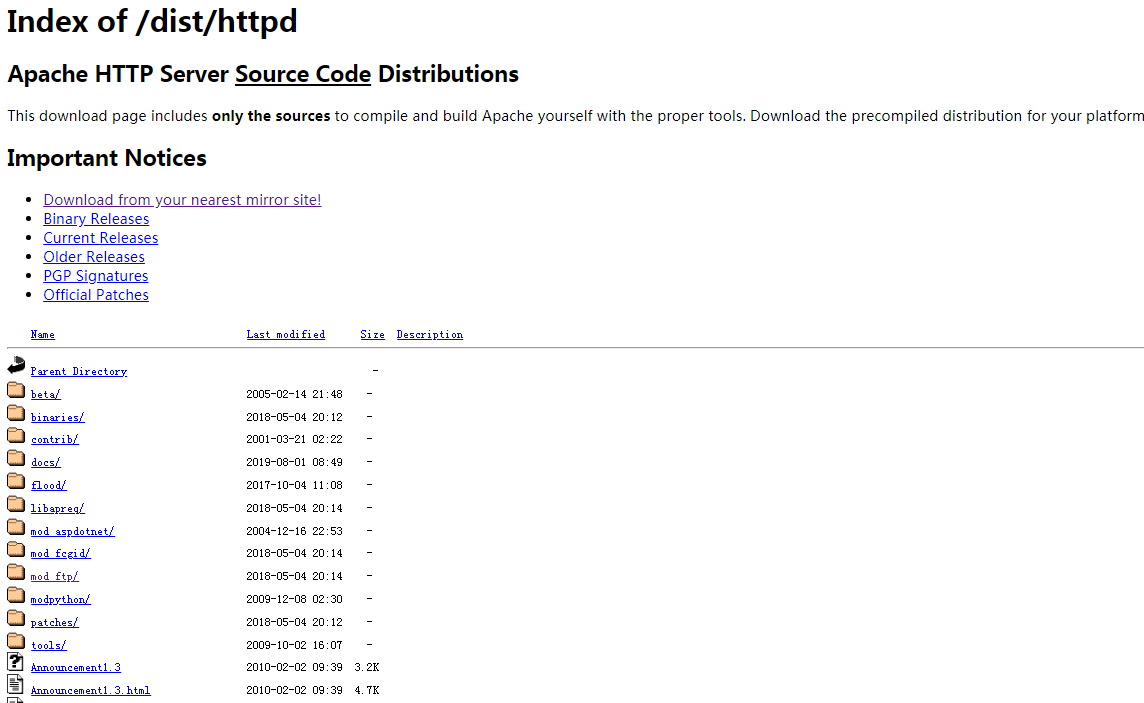
Task: Click the date 2005-02-14 21:48
Action: coord(294,395)
